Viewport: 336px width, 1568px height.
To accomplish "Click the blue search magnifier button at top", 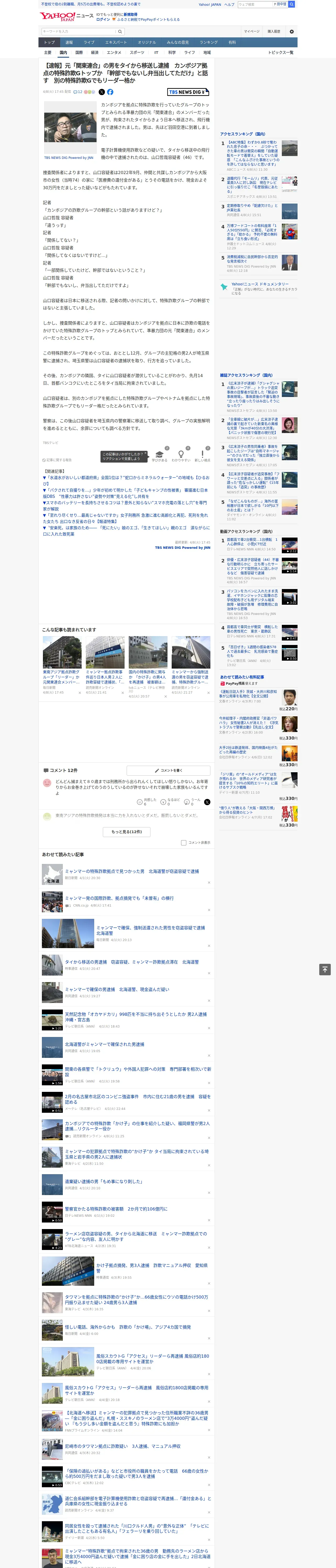I will click(292, 4).
